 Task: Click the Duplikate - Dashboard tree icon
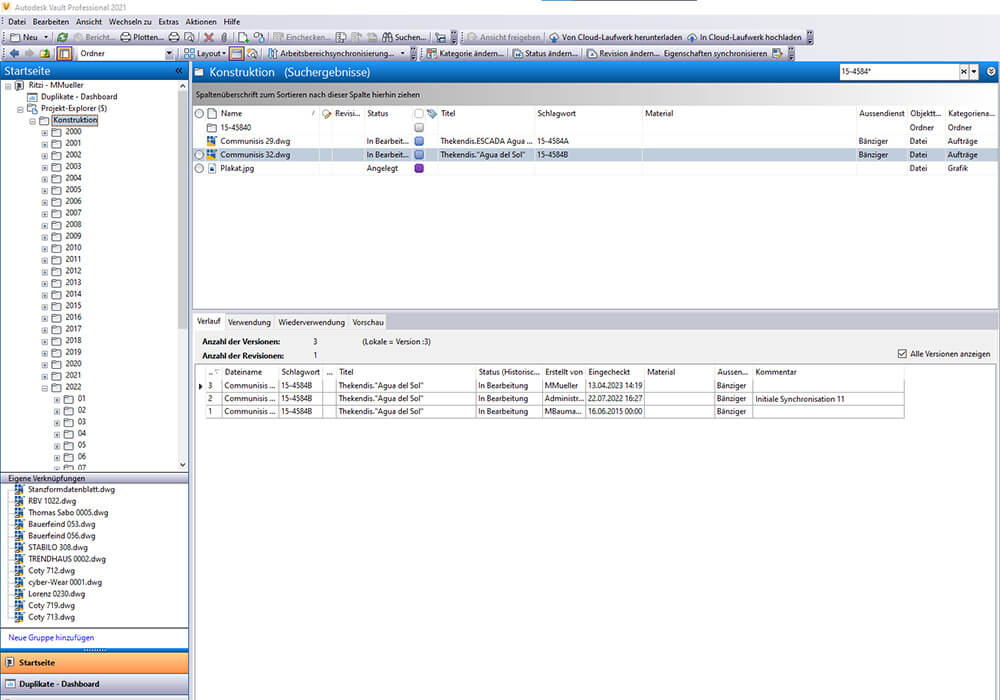32,97
